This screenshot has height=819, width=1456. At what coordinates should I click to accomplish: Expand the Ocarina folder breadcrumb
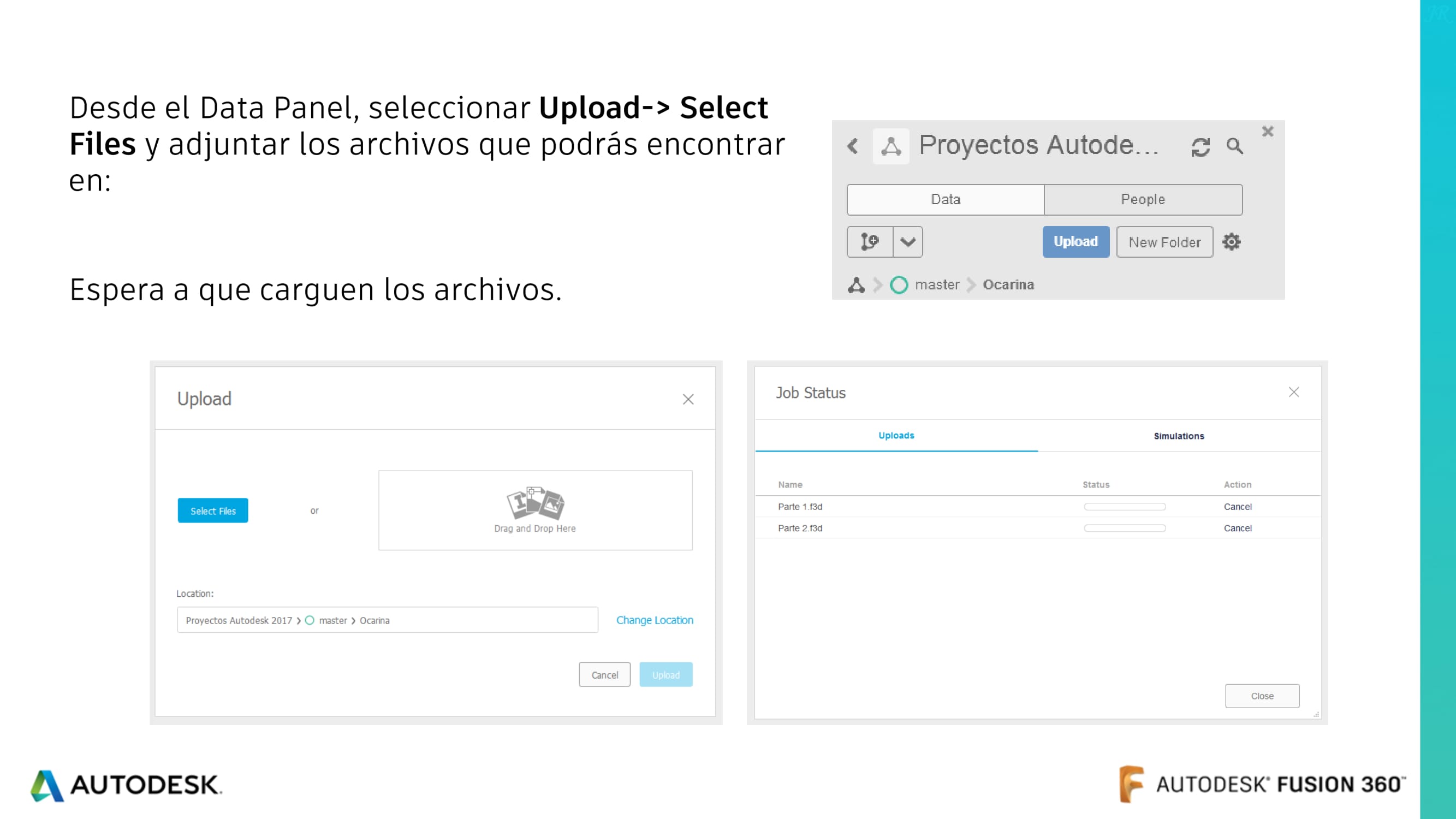point(1008,284)
